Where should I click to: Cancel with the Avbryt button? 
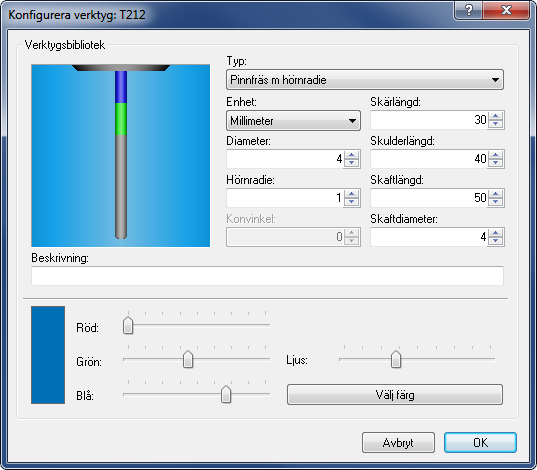(x=398, y=443)
